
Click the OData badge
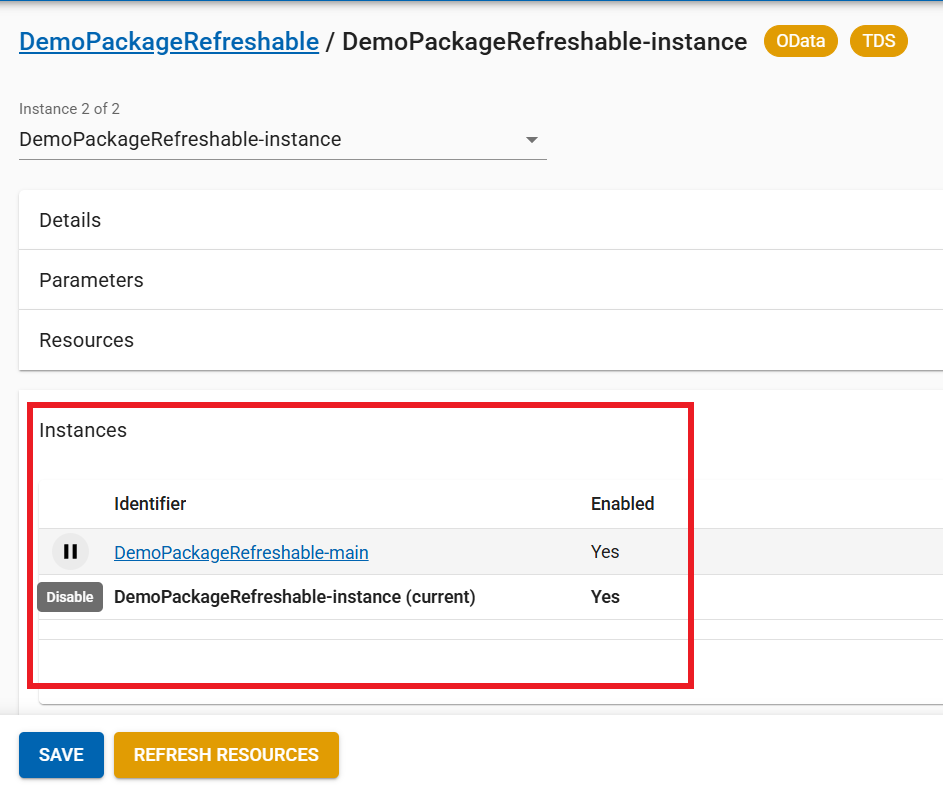coord(800,42)
